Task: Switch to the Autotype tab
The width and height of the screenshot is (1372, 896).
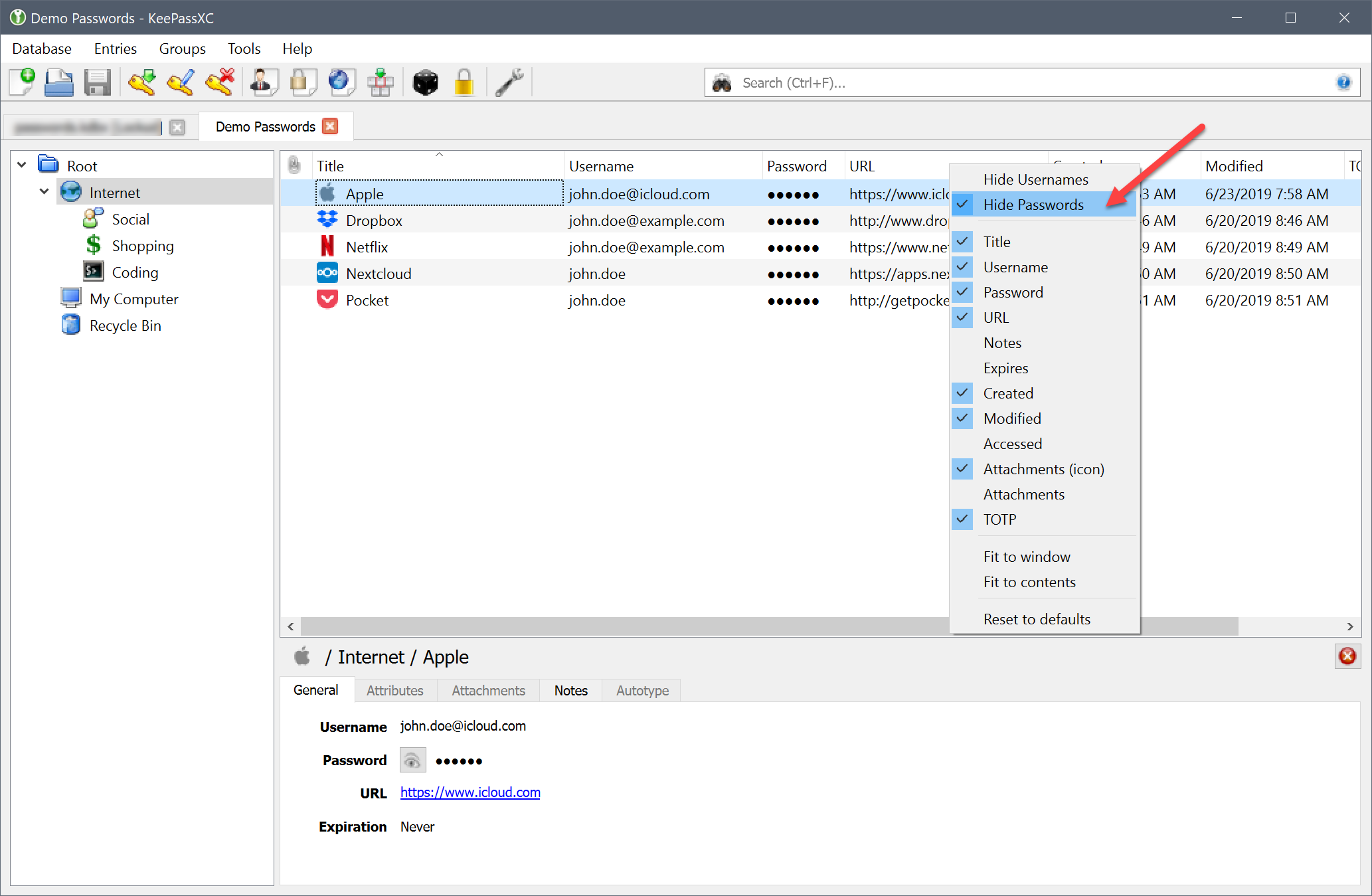Action: [x=641, y=690]
